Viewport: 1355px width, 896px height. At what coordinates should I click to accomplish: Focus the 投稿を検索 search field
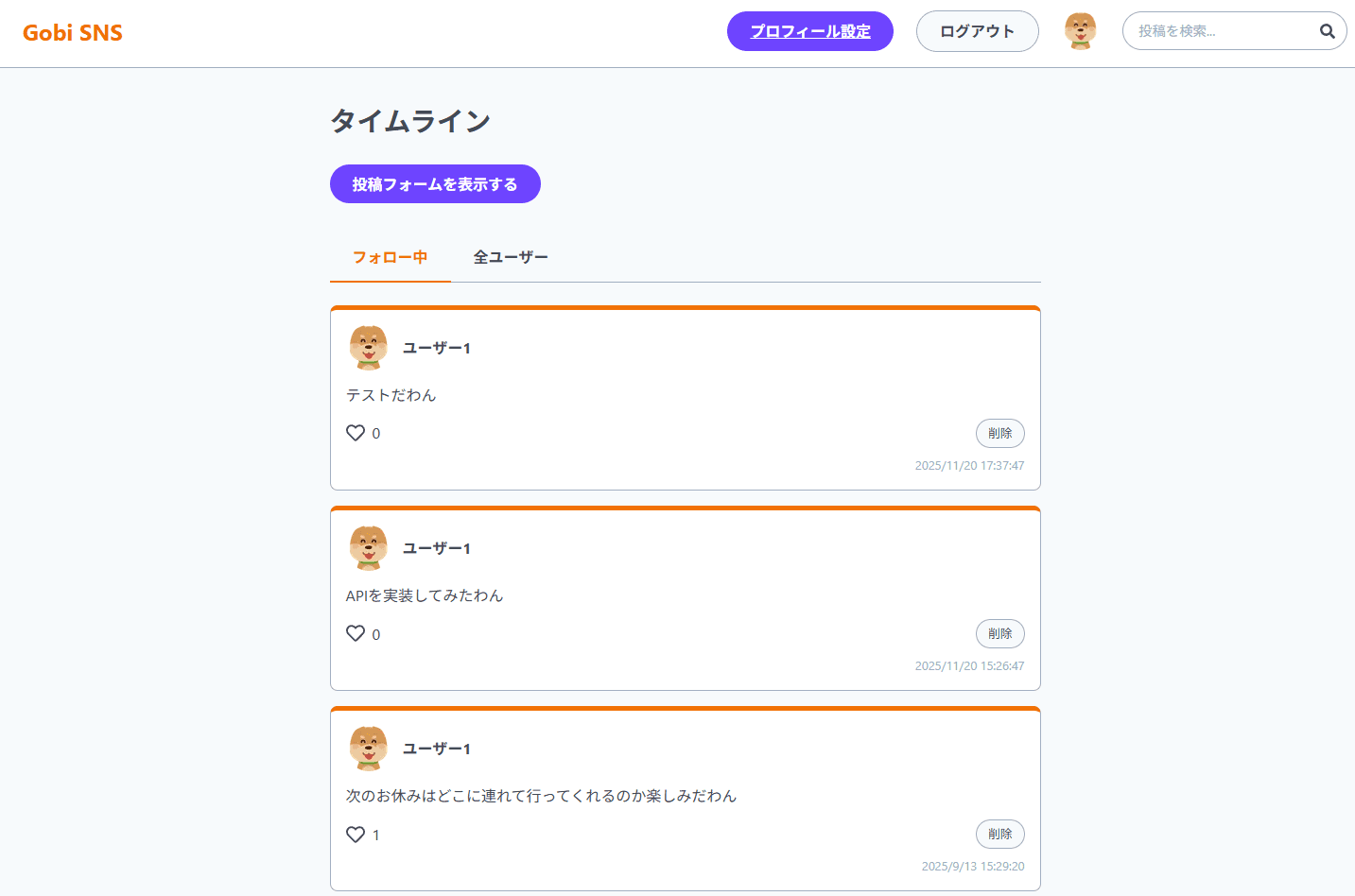pos(1220,31)
